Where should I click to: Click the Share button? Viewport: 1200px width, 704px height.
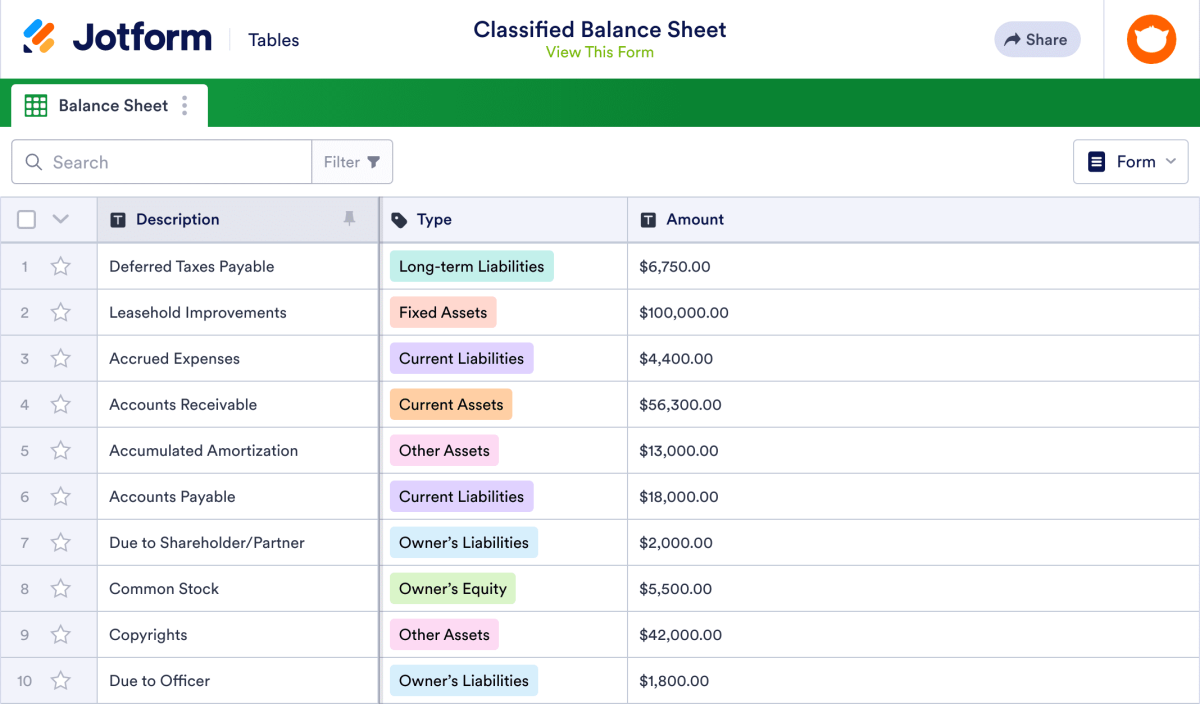1037,39
